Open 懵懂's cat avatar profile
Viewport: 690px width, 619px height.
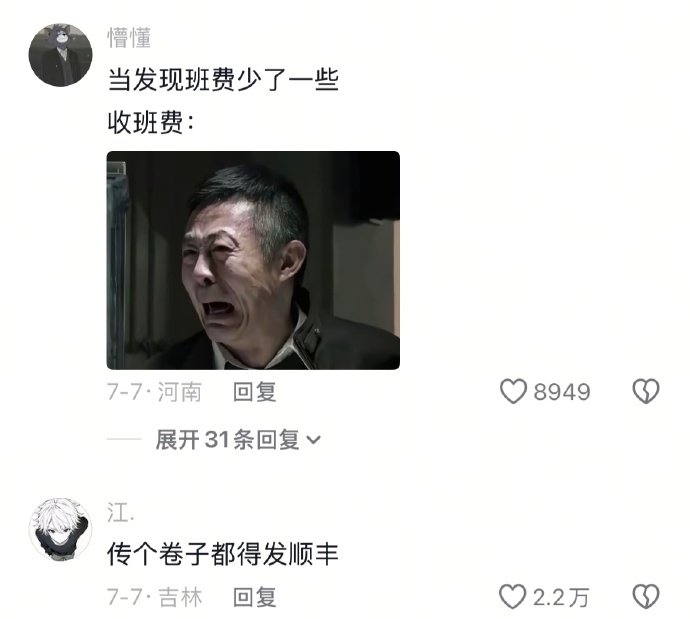60,55
